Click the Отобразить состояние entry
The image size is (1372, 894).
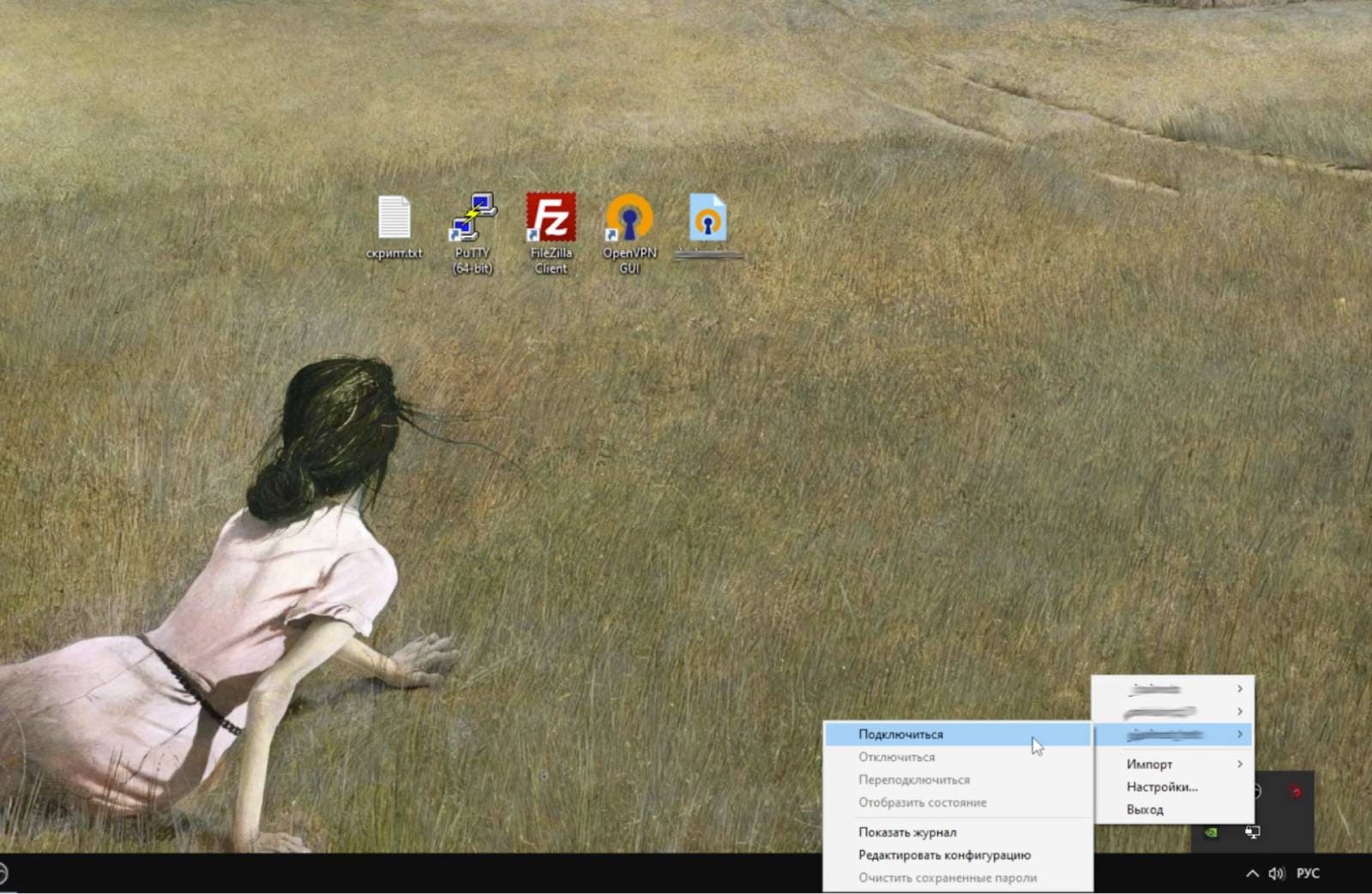(958, 802)
